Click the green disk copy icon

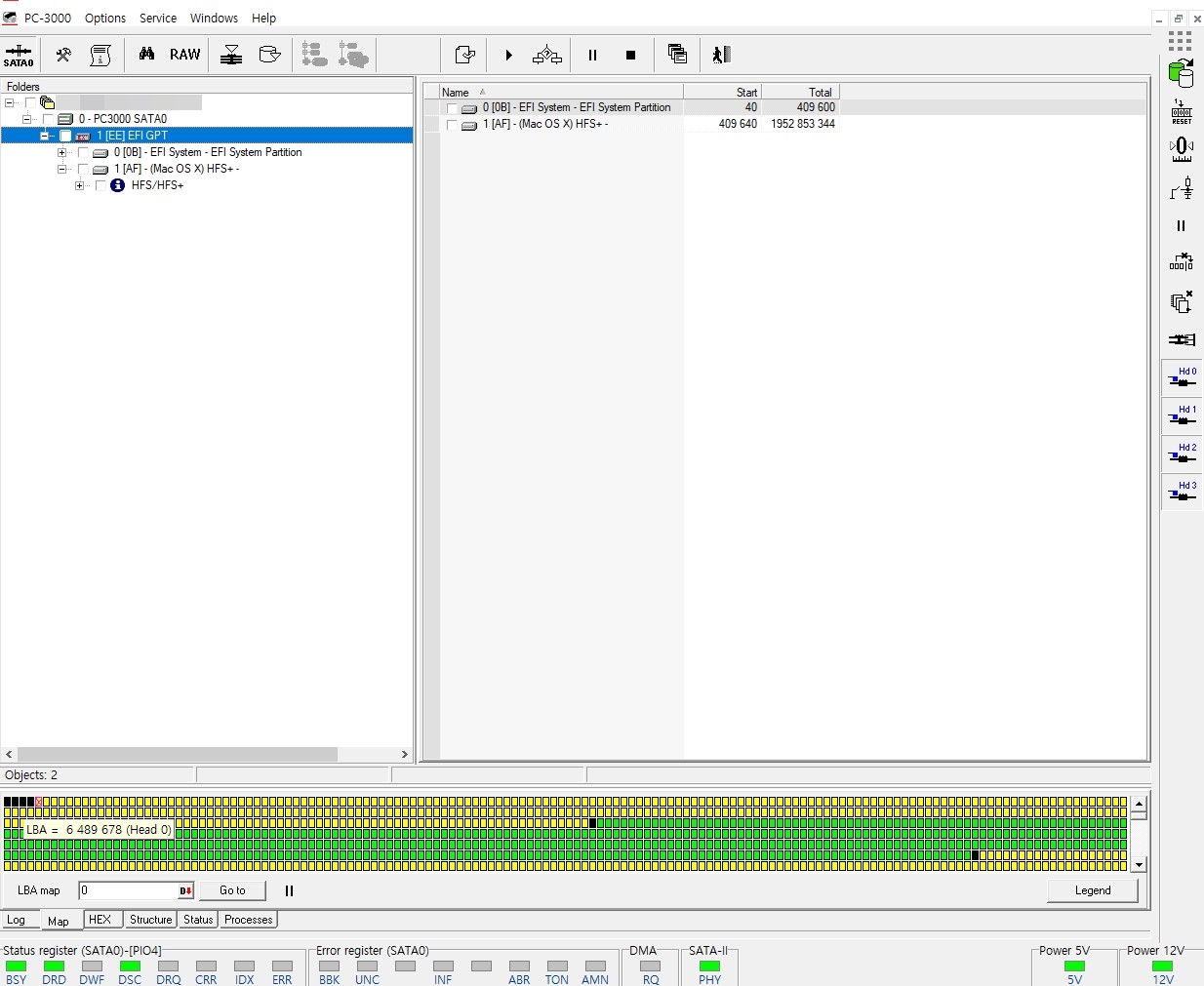(x=1181, y=73)
